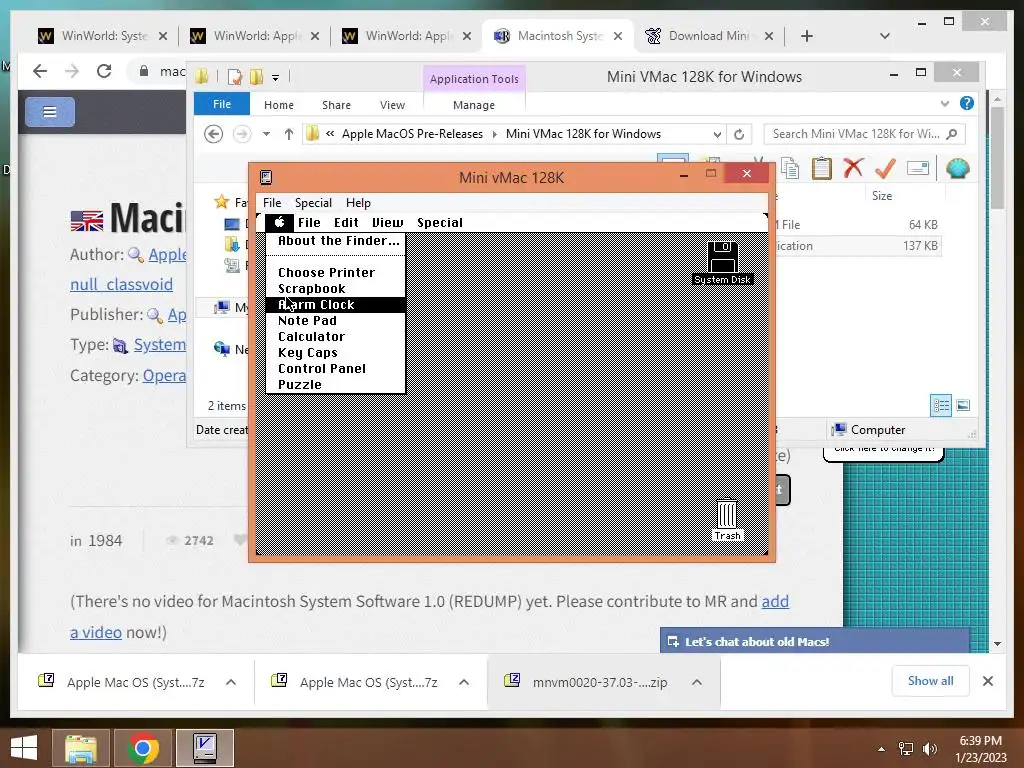Open Chrome from the taskbar
The height and width of the screenshot is (768, 1024).
click(x=143, y=748)
